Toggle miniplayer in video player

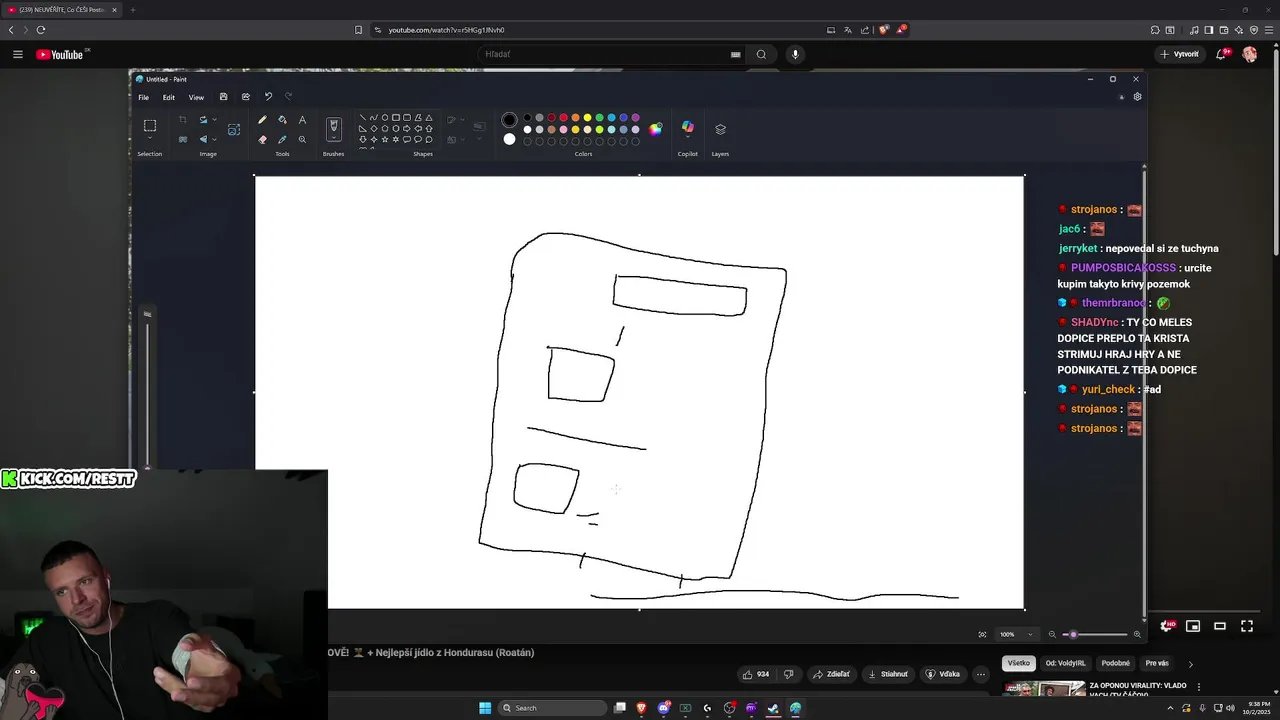click(x=1193, y=626)
